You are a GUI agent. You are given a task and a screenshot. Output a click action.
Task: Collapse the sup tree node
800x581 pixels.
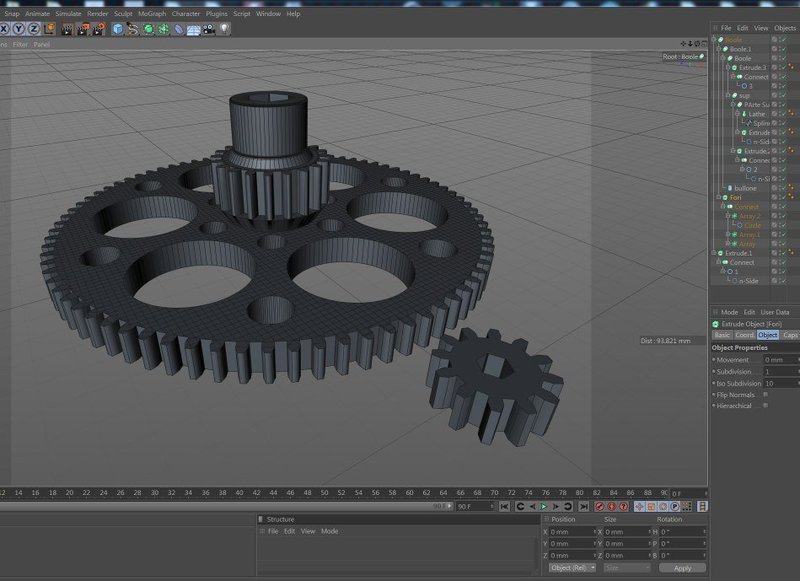click(728, 95)
